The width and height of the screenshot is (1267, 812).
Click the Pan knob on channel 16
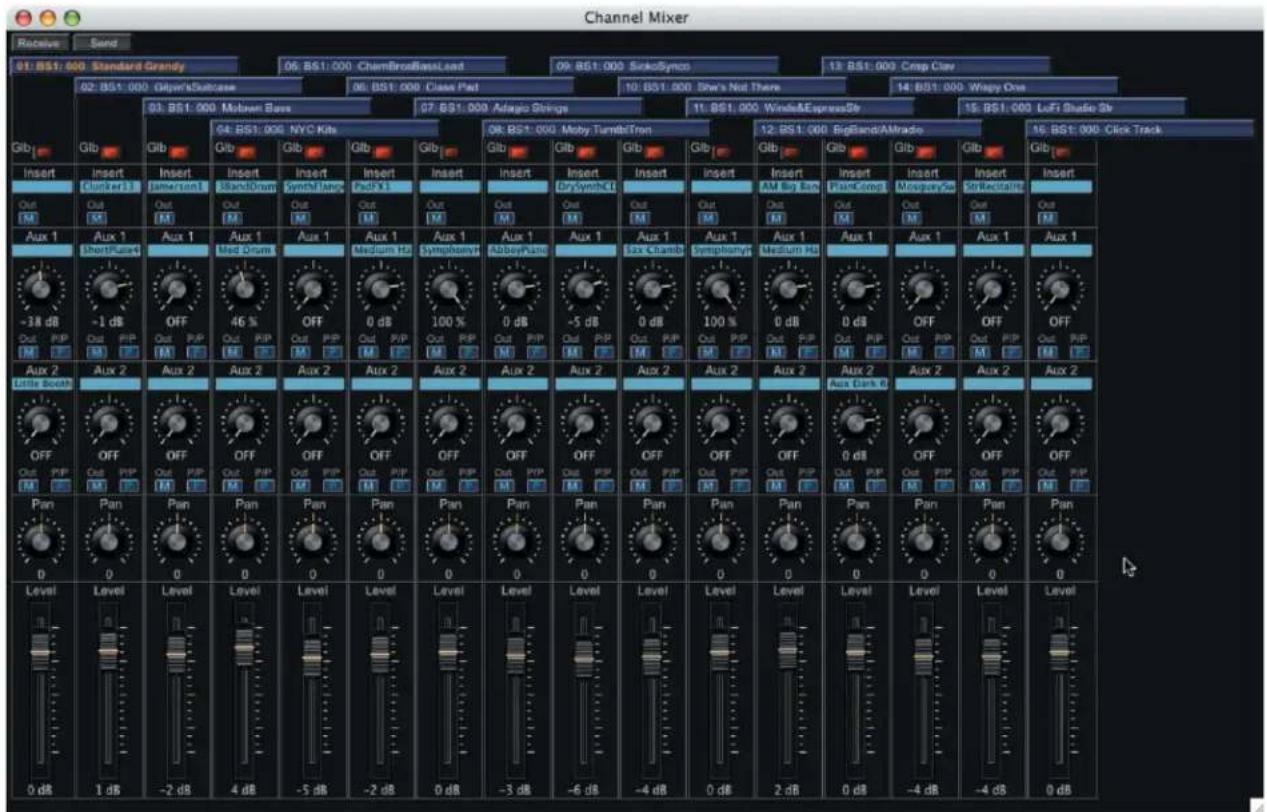pyautogui.click(x=1060, y=539)
